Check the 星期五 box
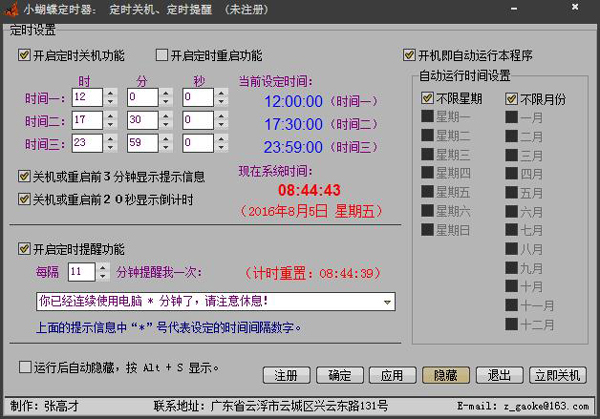 coord(427,191)
